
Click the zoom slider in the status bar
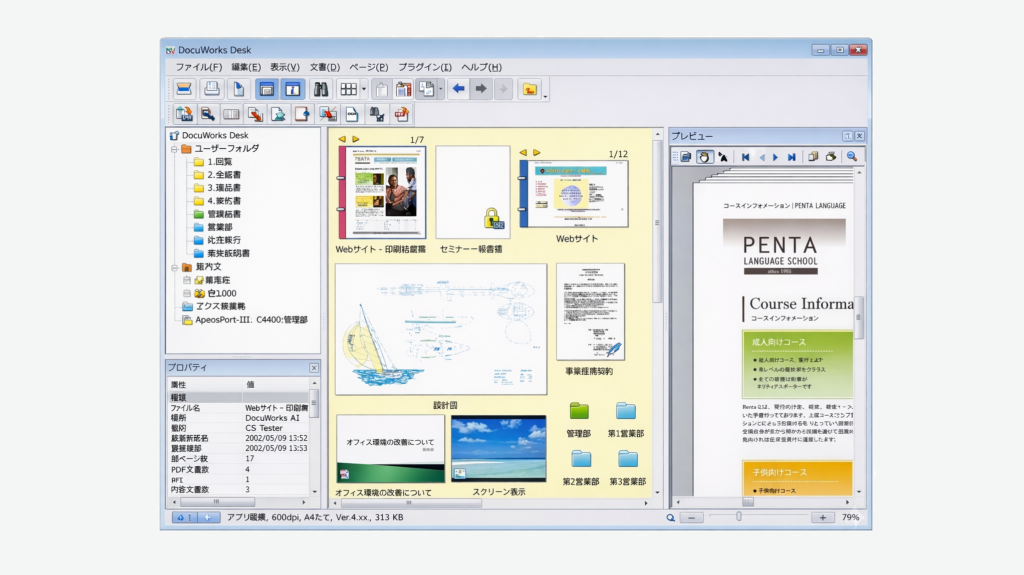click(739, 517)
